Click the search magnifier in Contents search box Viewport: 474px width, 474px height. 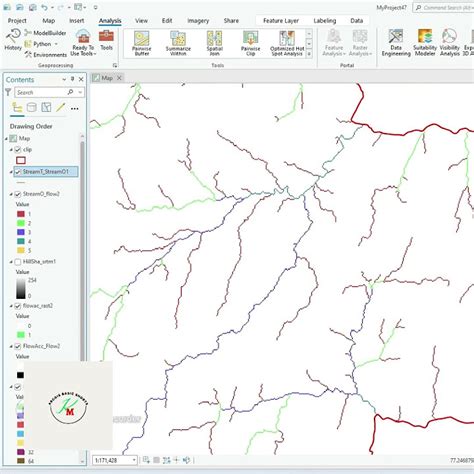(70, 92)
